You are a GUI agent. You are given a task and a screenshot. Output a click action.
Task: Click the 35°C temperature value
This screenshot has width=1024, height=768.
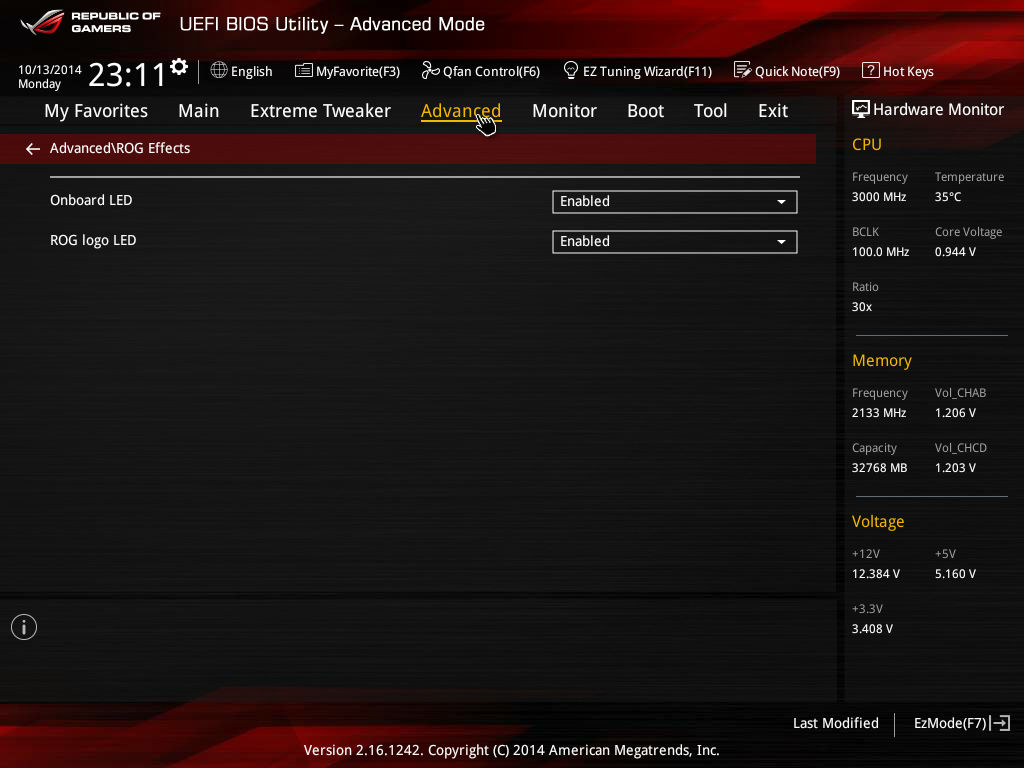[x=948, y=197]
